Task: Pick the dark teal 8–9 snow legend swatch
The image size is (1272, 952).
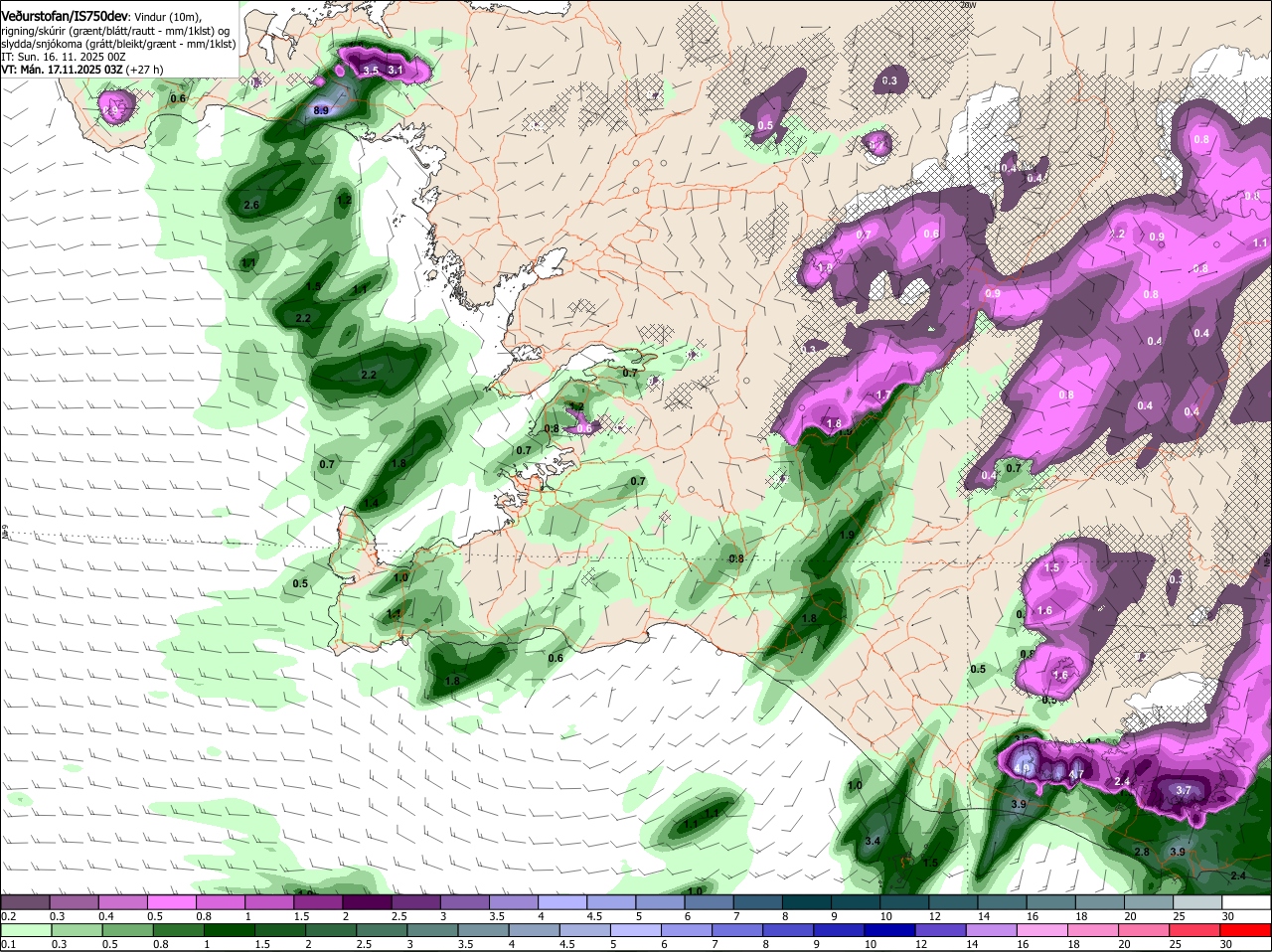Action: (x=807, y=902)
